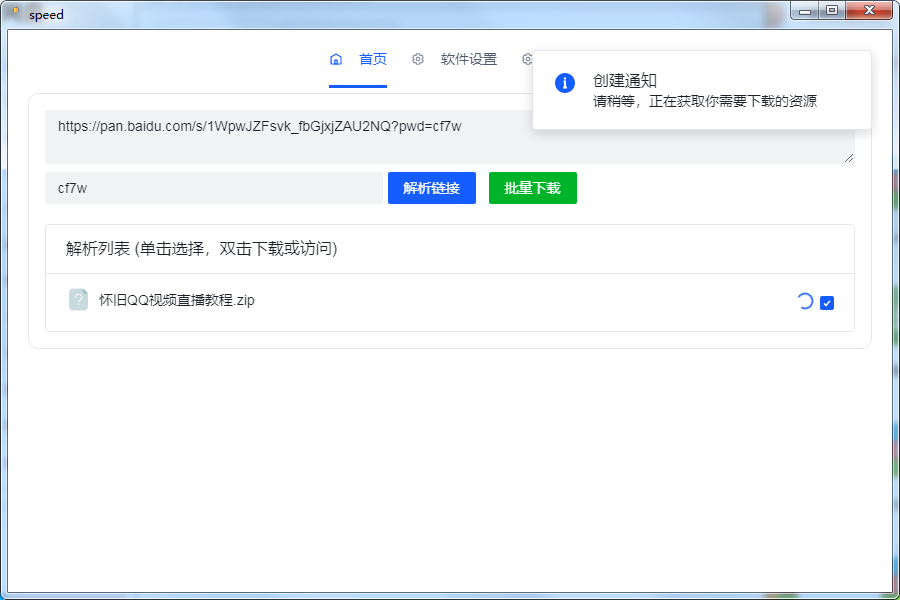This screenshot has width=900, height=600.
Task: Click the blue info icon in notification
Action: tap(565, 83)
